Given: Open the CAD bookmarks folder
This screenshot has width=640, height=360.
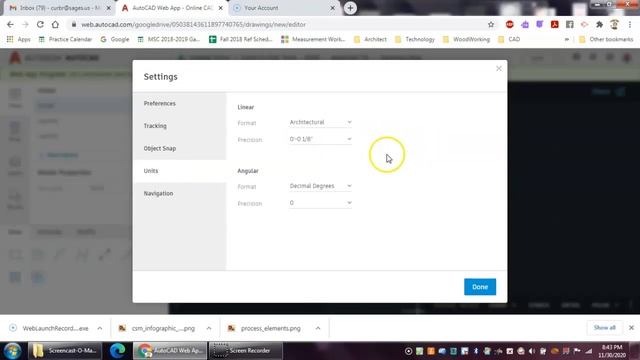Looking at the screenshot, I should point(509,39).
